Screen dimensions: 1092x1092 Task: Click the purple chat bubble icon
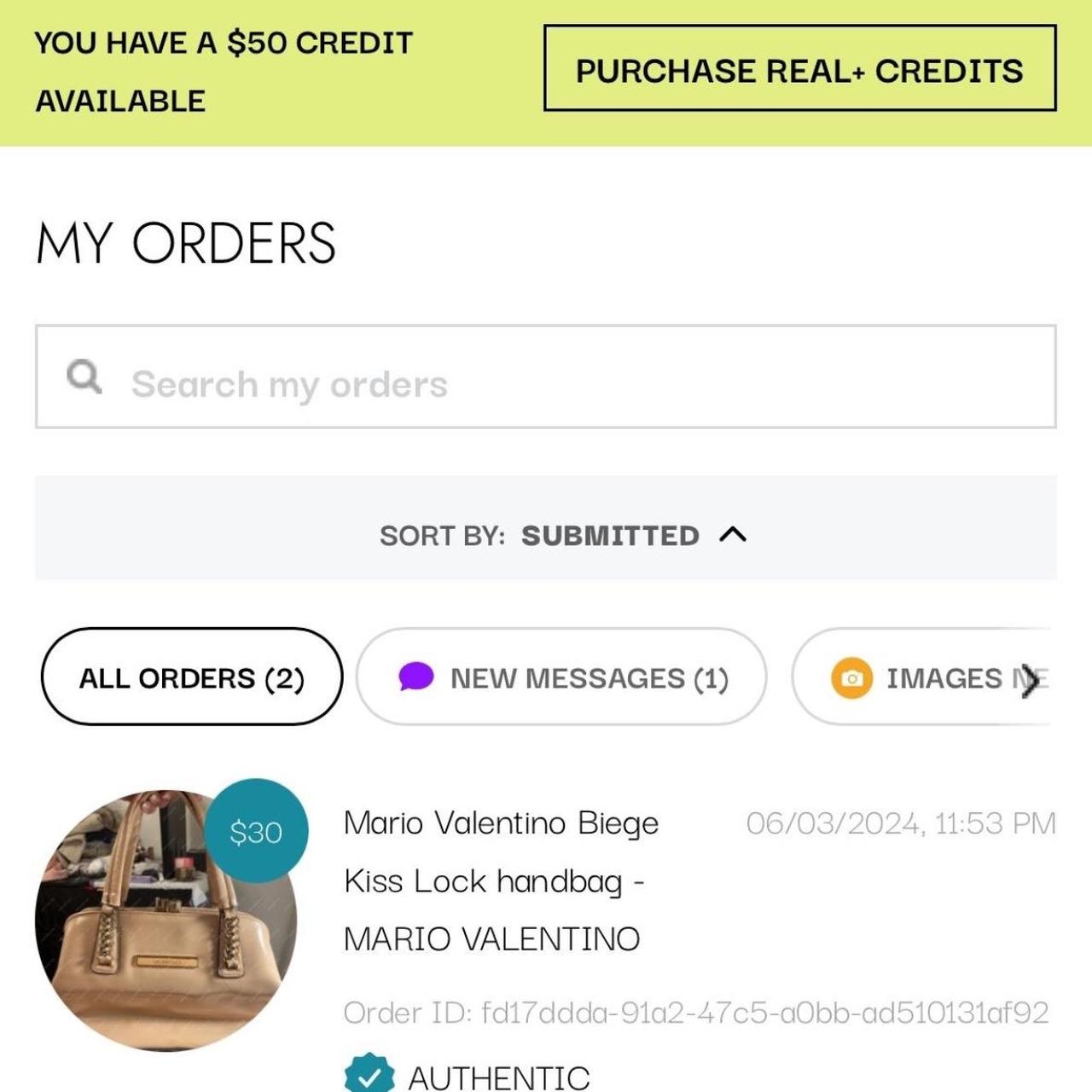[416, 677]
